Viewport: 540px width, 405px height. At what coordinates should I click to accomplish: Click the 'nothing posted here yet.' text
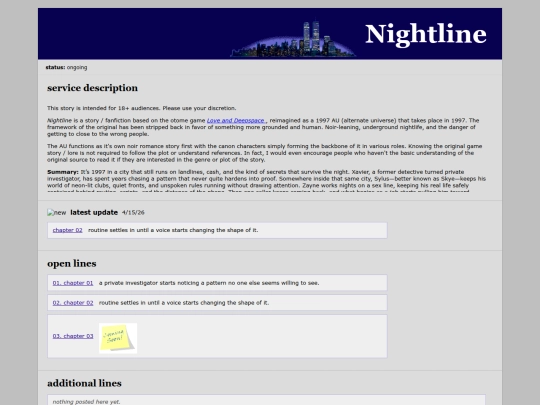pyautogui.click(x=86, y=402)
